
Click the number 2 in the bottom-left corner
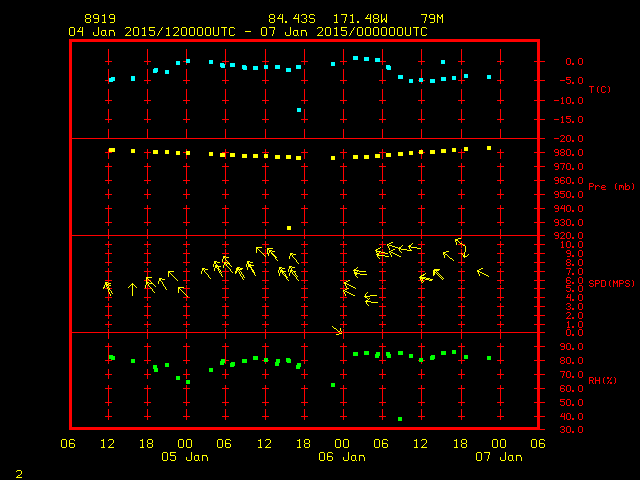[18, 472]
